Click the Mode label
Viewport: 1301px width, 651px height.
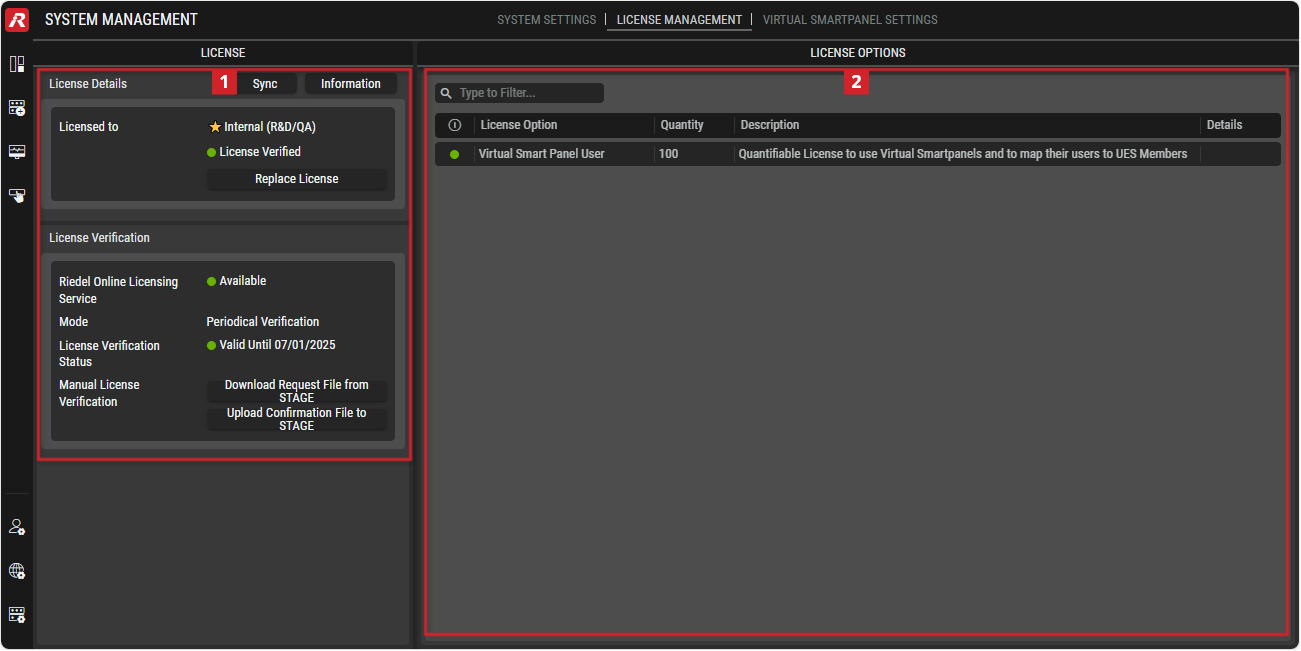point(73,322)
